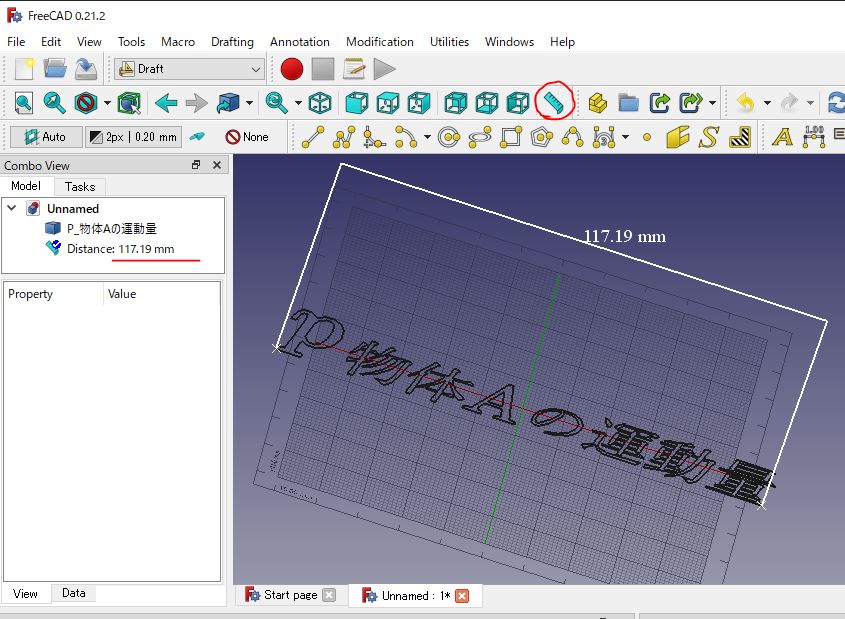Toggle the Auto working plane button
The width and height of the screenshot is (845, 619).
point(44,137)
